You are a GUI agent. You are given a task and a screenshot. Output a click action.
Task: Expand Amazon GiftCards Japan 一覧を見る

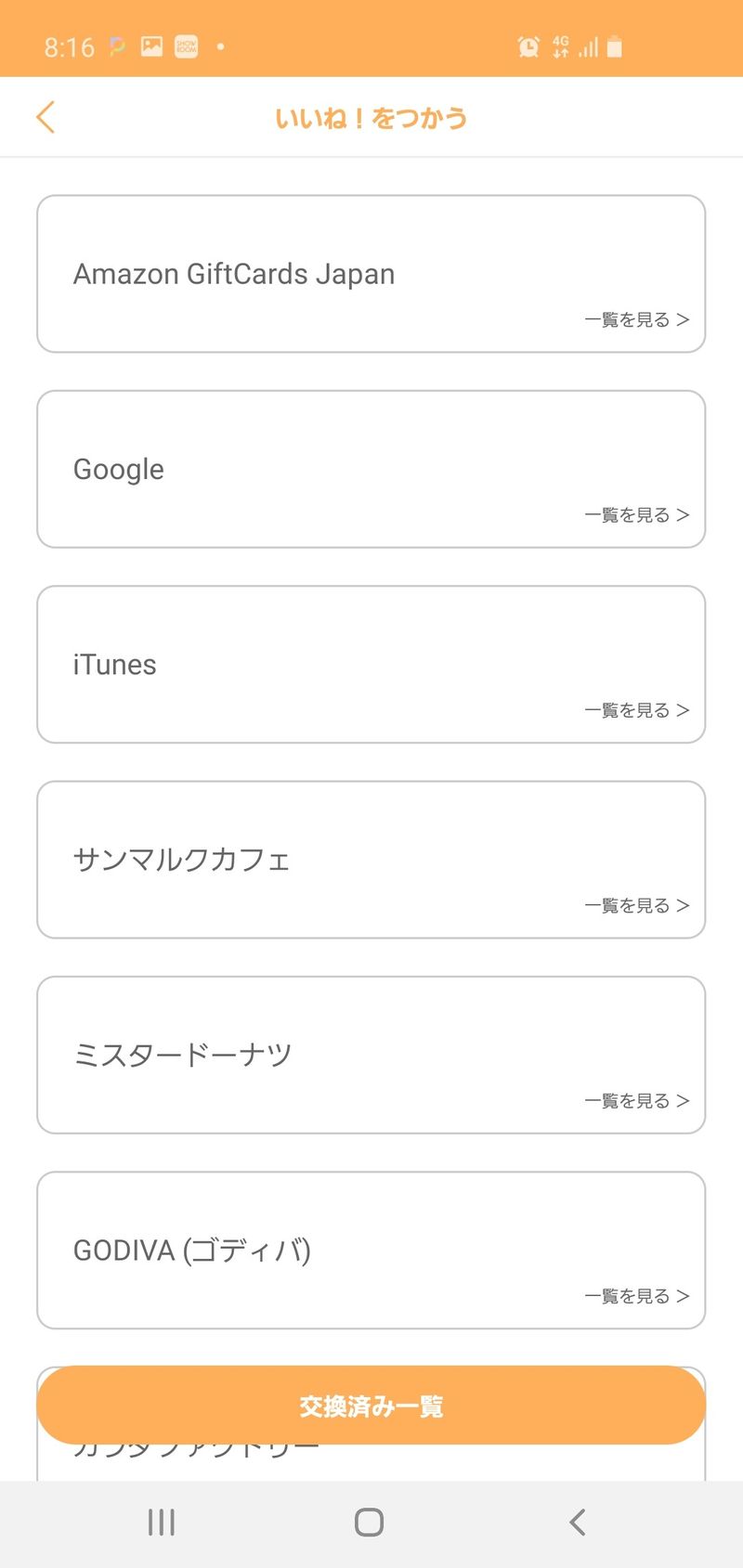636,320
